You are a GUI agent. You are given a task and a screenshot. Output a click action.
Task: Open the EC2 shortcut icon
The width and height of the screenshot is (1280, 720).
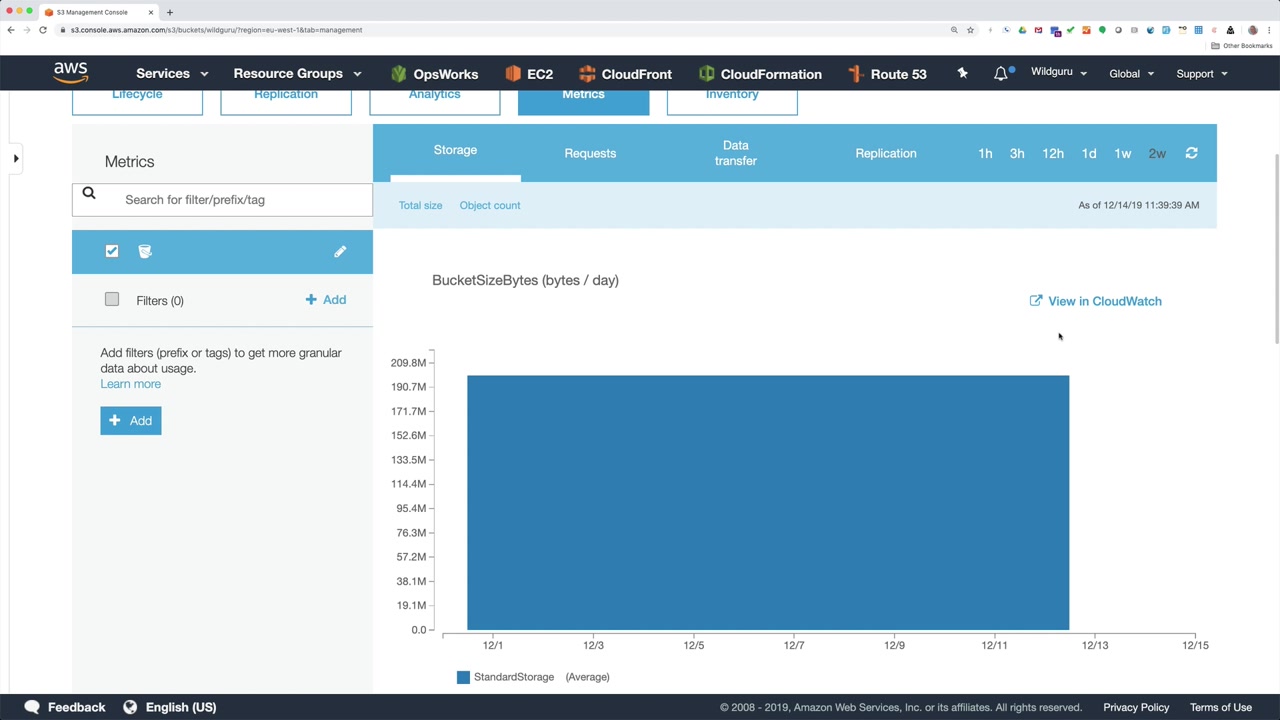click(513, 73)
